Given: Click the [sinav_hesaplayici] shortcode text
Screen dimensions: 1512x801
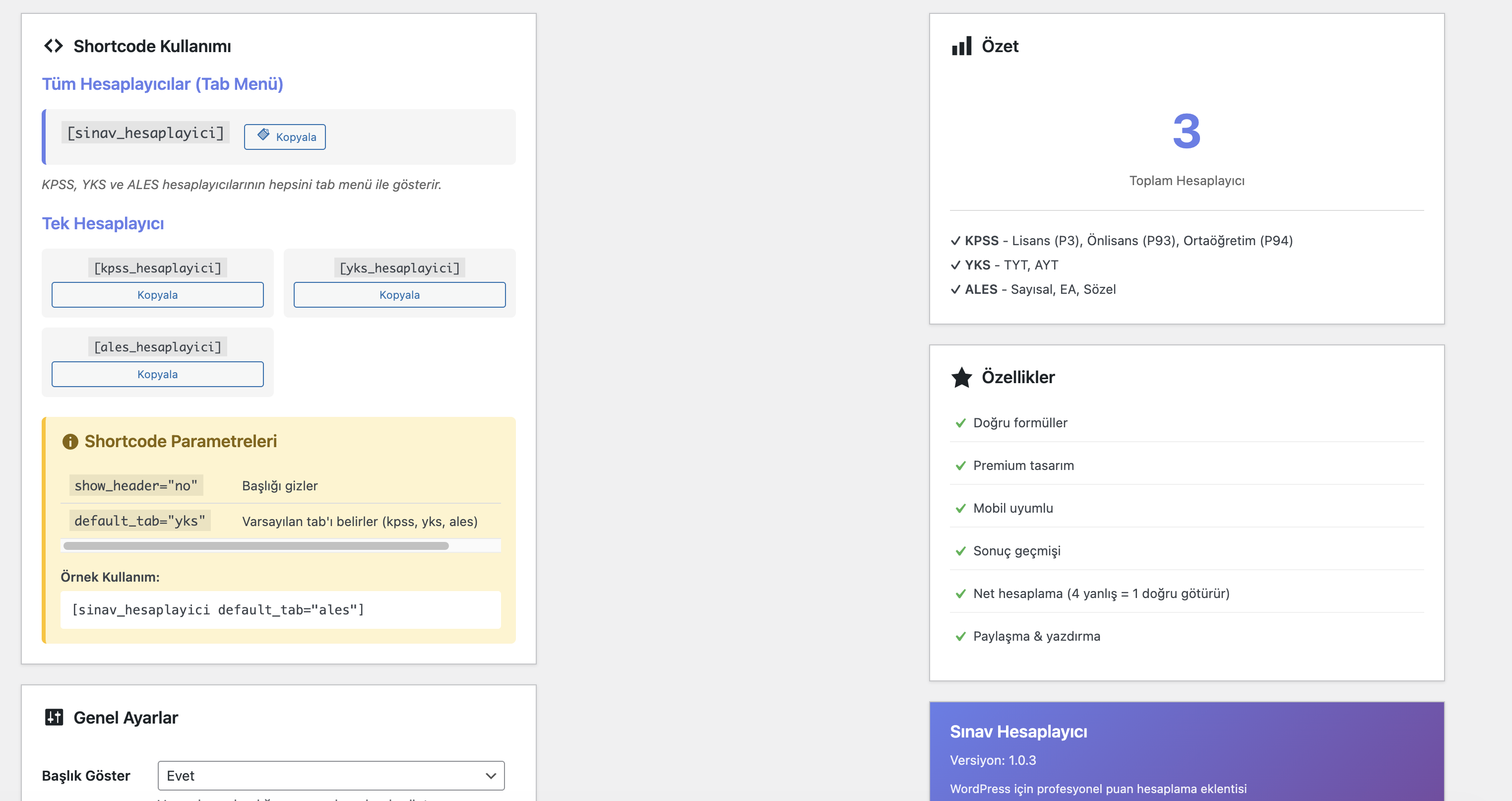Looking at the screenshot, I should (x=145, y=133).
